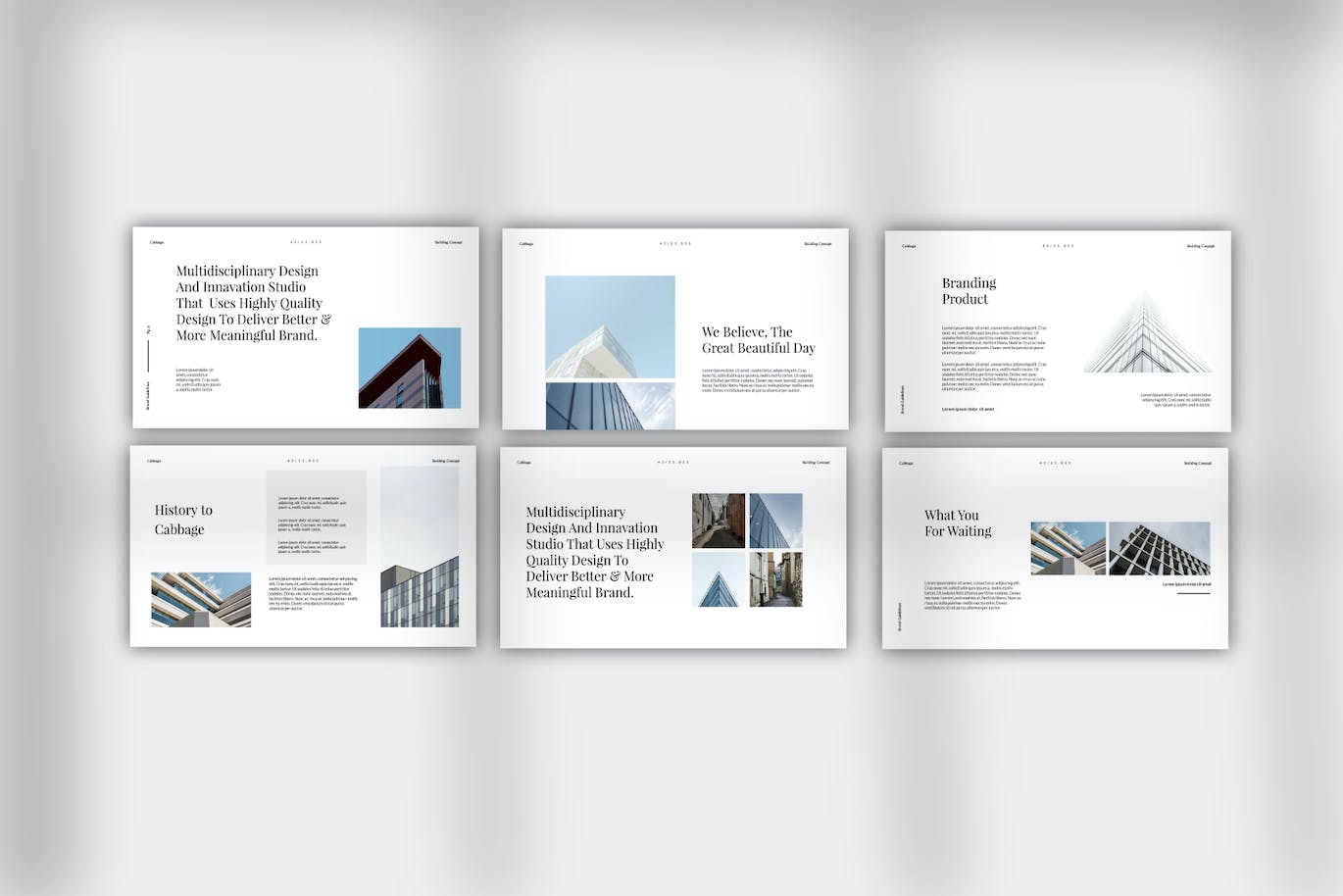This screenshot has height=896, width=1343.
Task: Select the red-brown building photo on first slide
Action: (409, 368)
